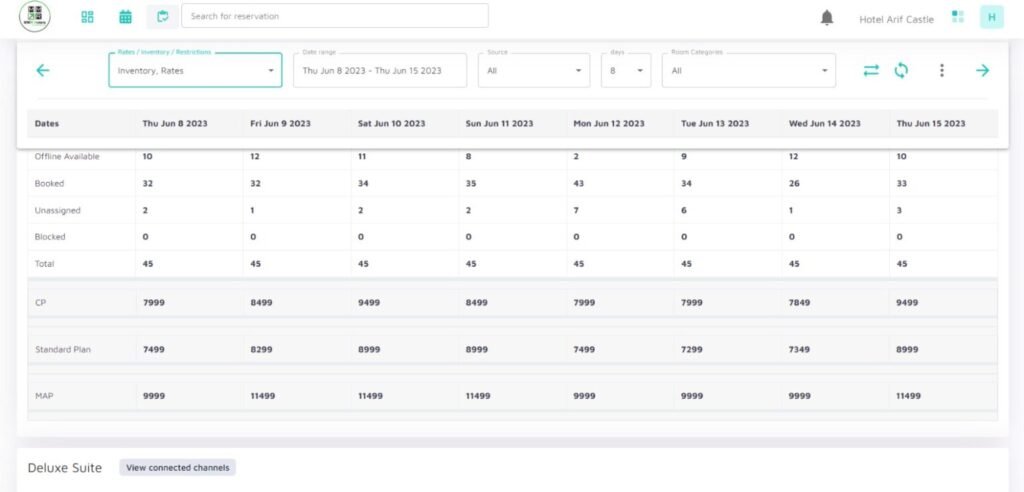Viewport: 1024px width, 492px height.
Task: Go to next dates with right arrow
Action: [982, 70]
